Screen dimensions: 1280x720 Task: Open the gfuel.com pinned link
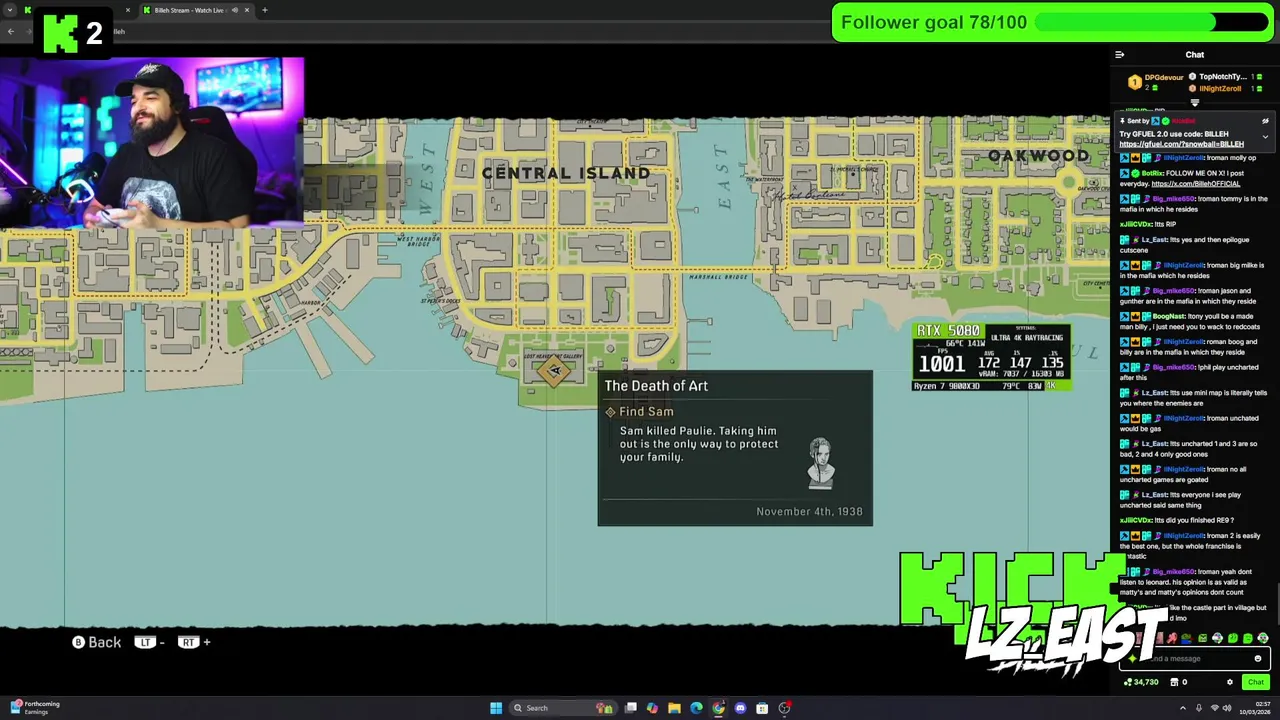click(1181, 144)
